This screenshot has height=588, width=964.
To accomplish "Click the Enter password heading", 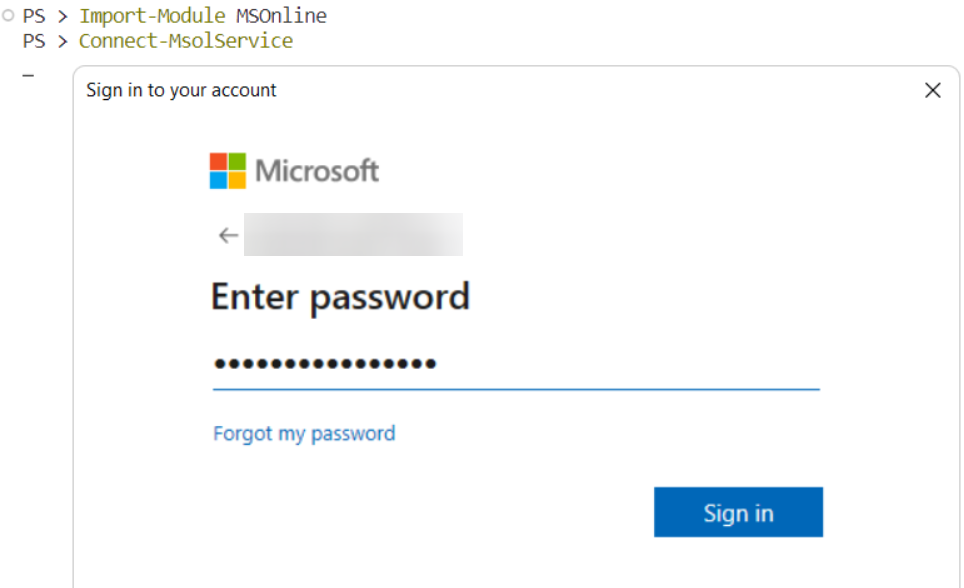I will point(340,298).
